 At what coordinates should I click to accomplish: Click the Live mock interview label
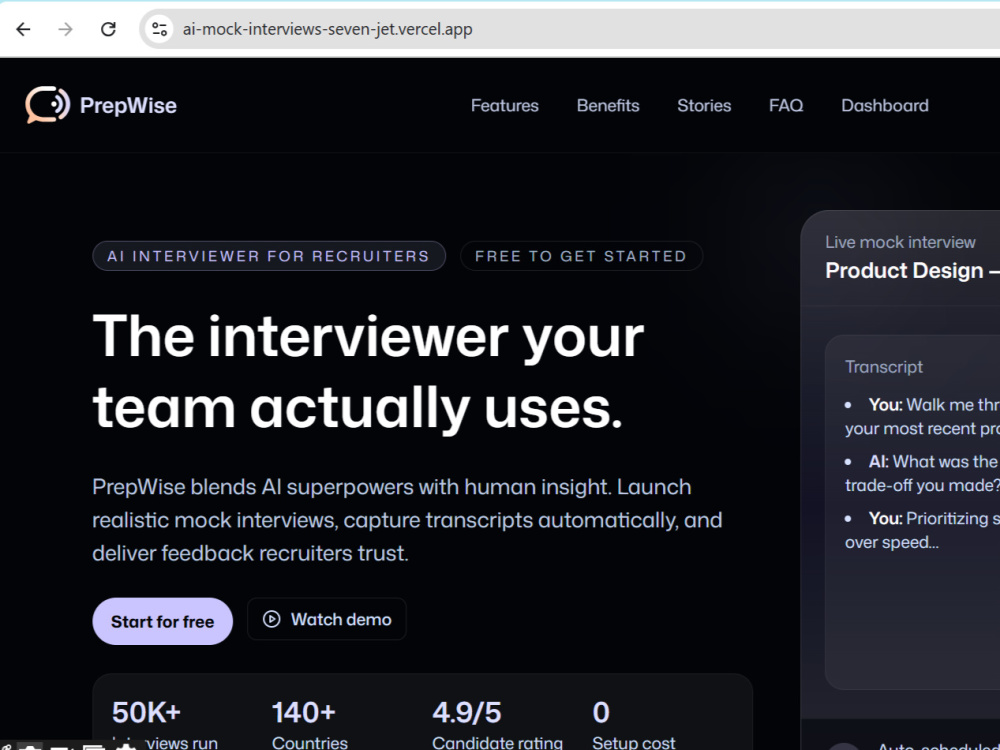(x=900, y=242)
